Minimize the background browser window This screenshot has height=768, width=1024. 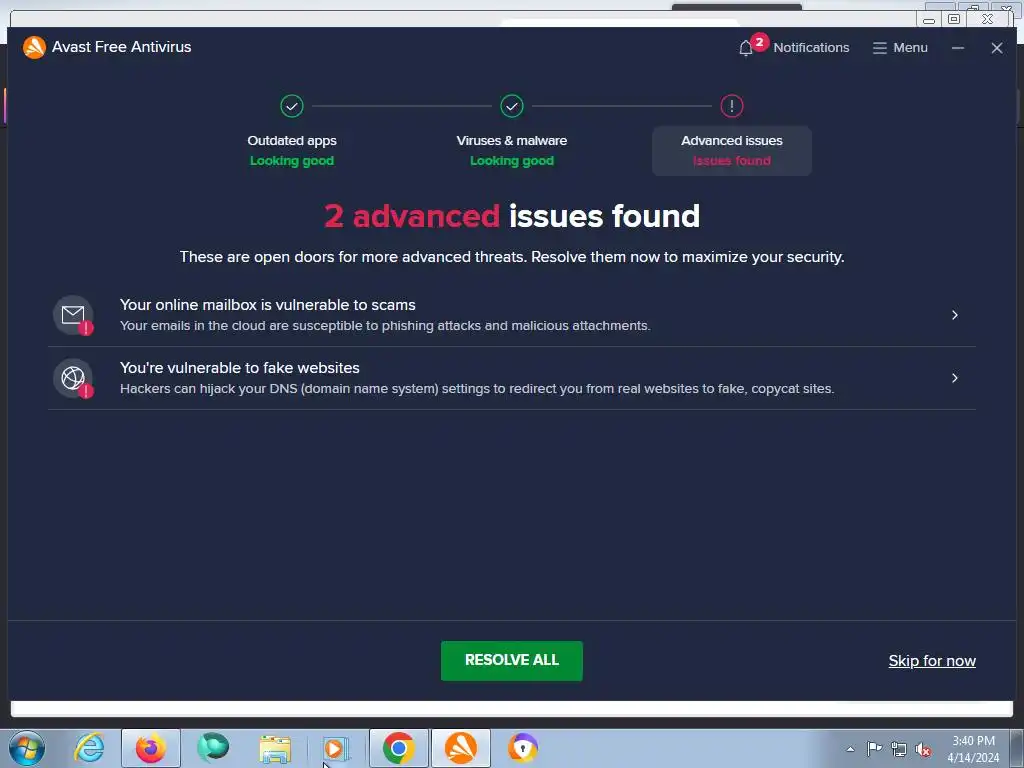[929, 19]
